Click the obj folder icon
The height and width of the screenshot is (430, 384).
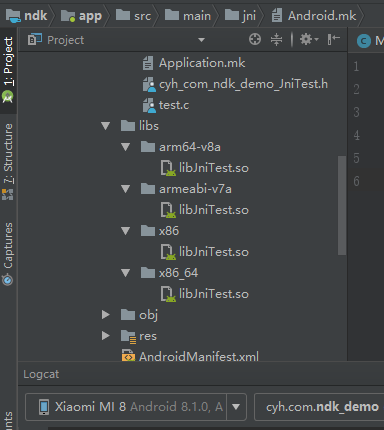[128, 315]
